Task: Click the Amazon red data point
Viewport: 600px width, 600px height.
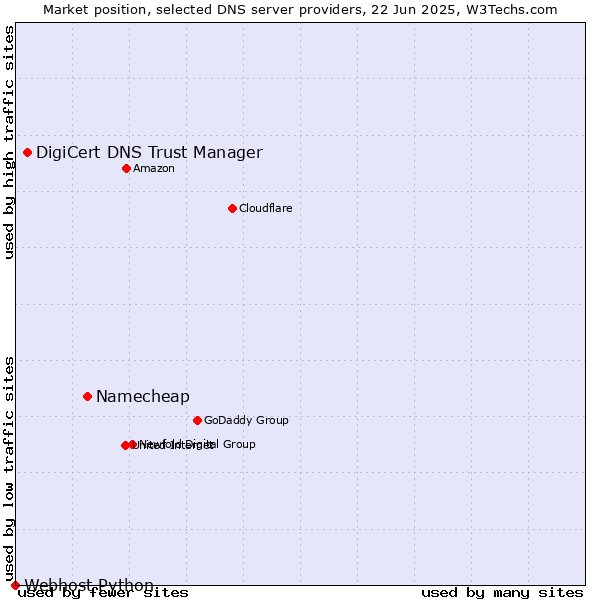Action: [127, 168]
